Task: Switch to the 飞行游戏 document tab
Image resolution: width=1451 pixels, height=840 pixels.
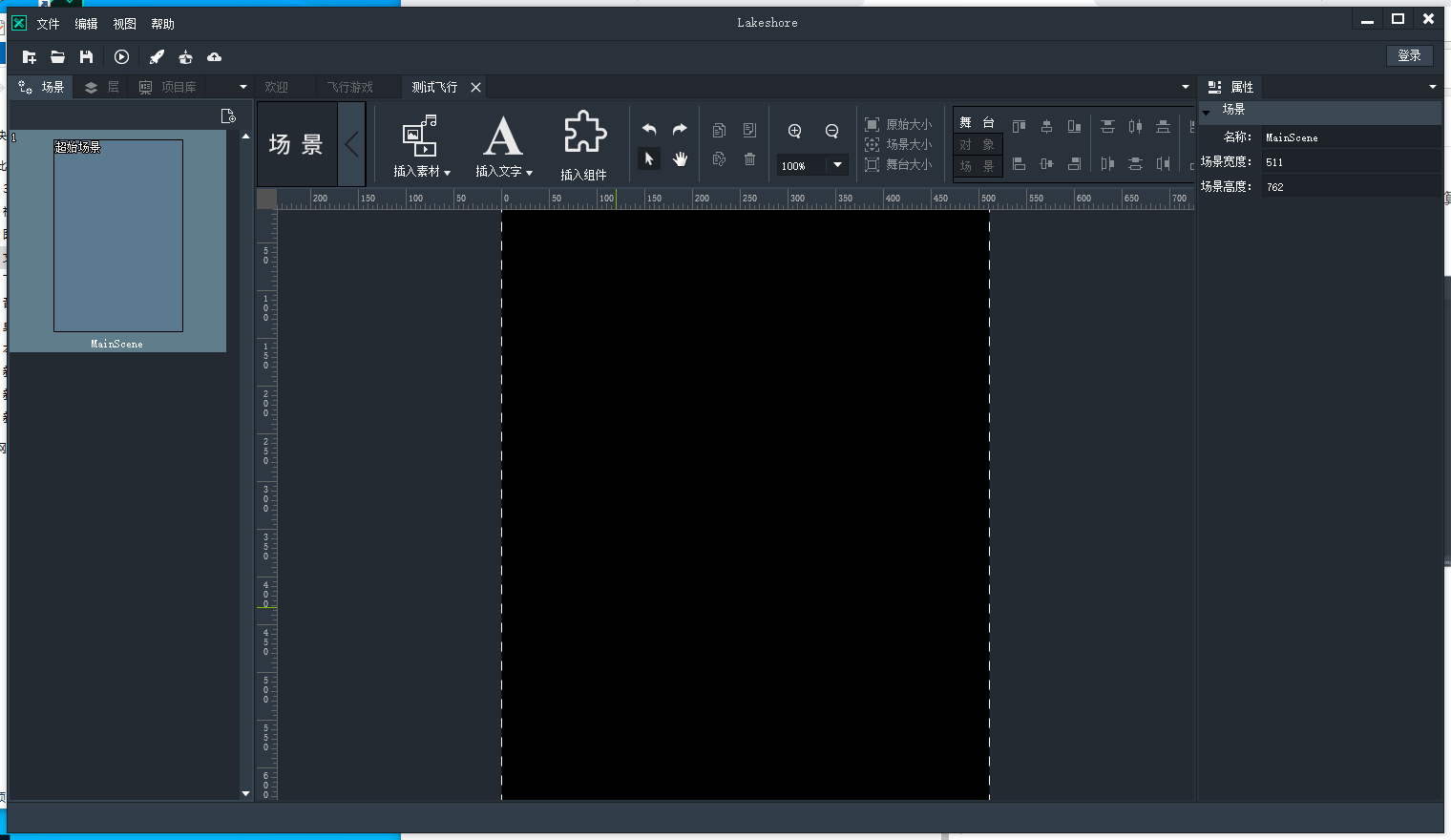Action: coord(350,87)
